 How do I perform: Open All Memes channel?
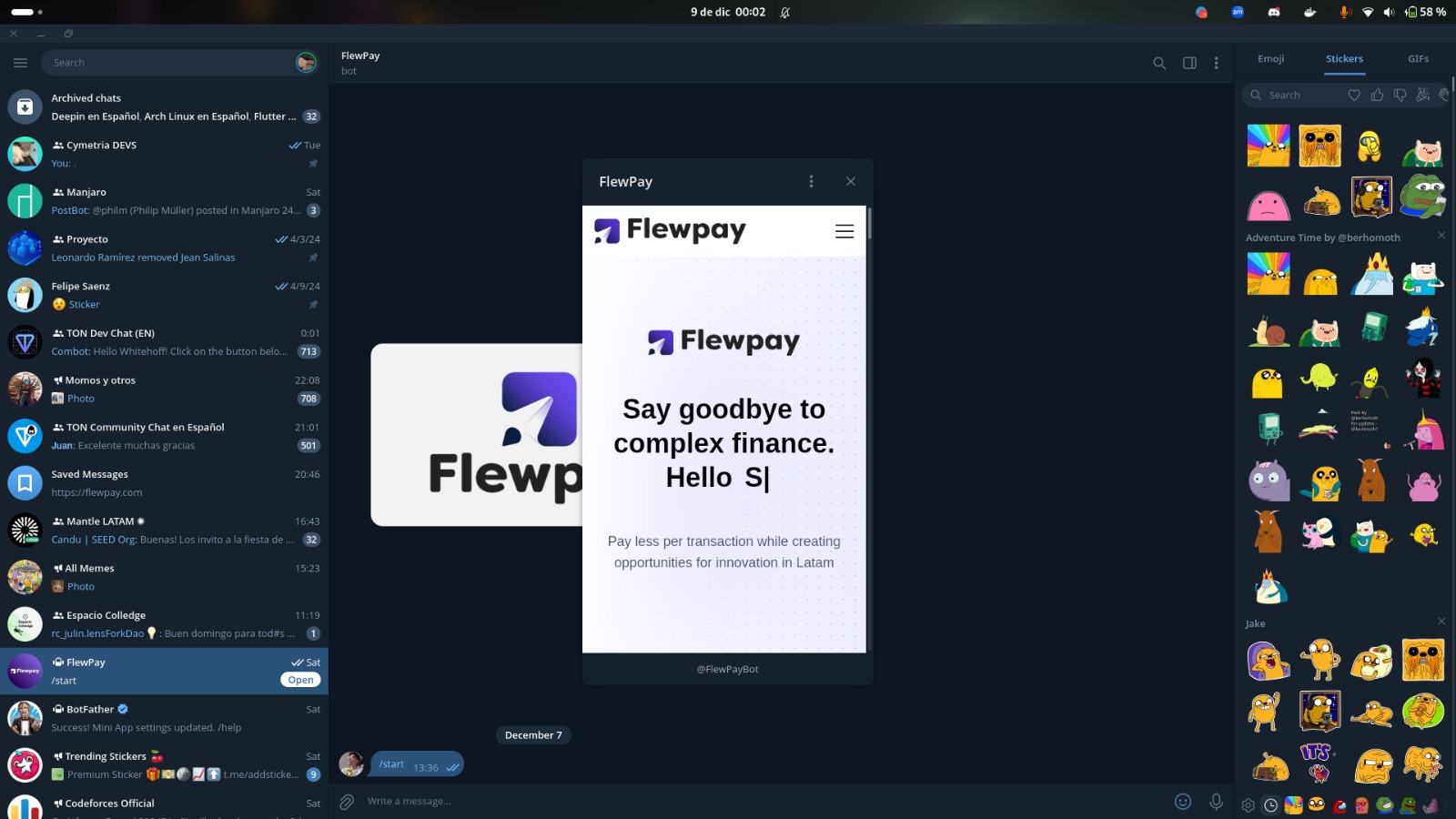[164, 577]
